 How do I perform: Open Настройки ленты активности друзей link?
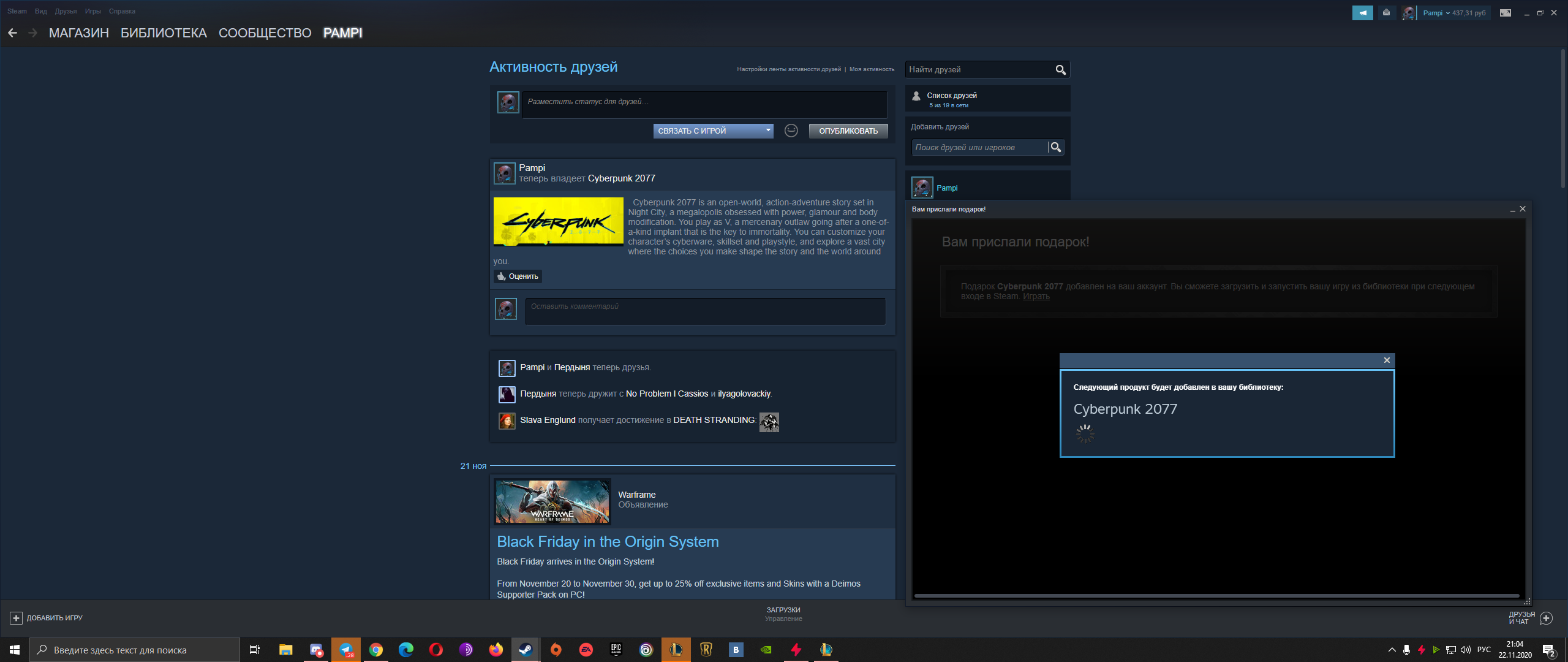coord(789,69)
